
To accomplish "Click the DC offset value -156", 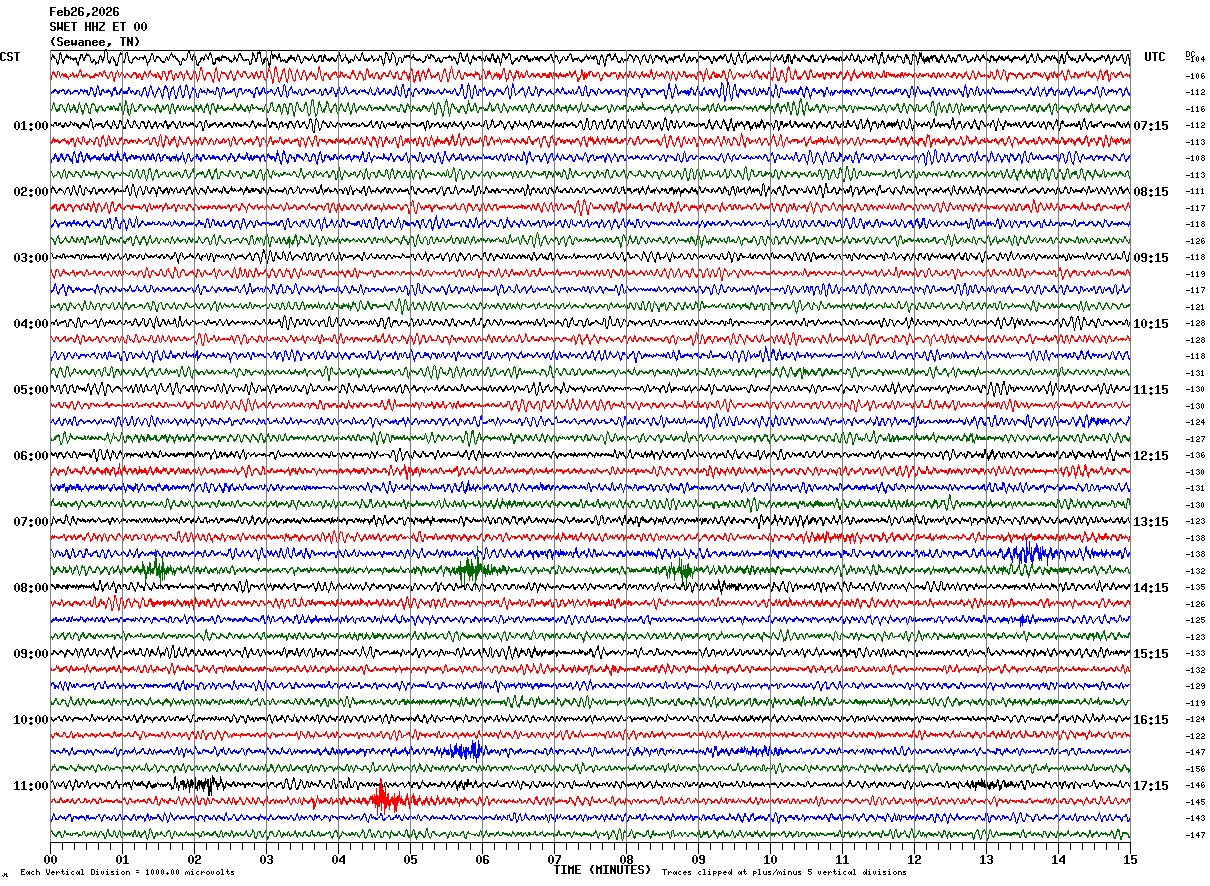I will [x=1195, y=769].
